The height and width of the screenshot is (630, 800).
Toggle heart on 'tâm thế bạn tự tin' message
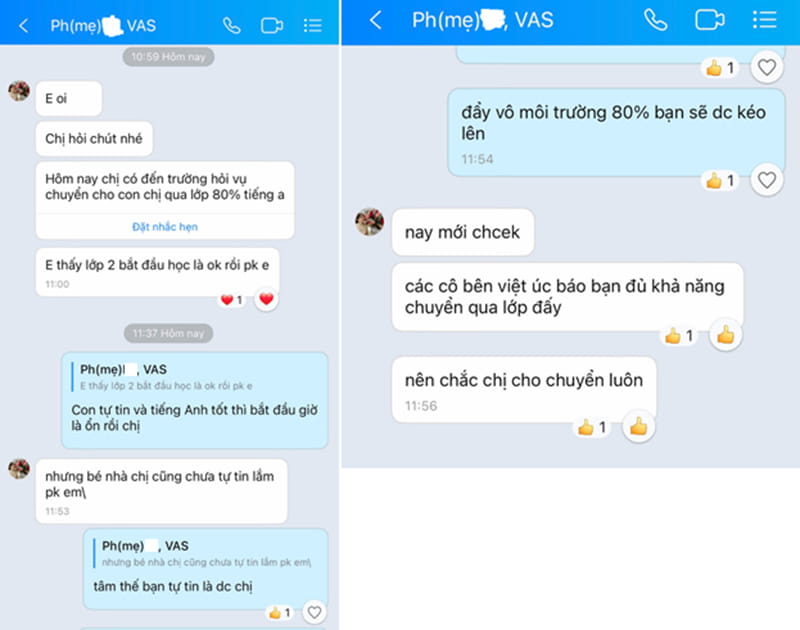tap(314, 612)
